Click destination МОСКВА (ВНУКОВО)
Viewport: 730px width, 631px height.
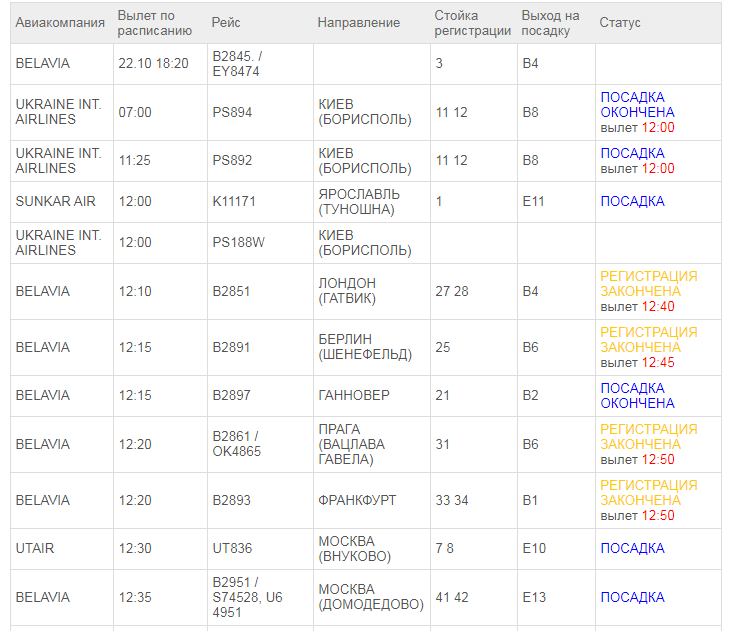(355, 549)
